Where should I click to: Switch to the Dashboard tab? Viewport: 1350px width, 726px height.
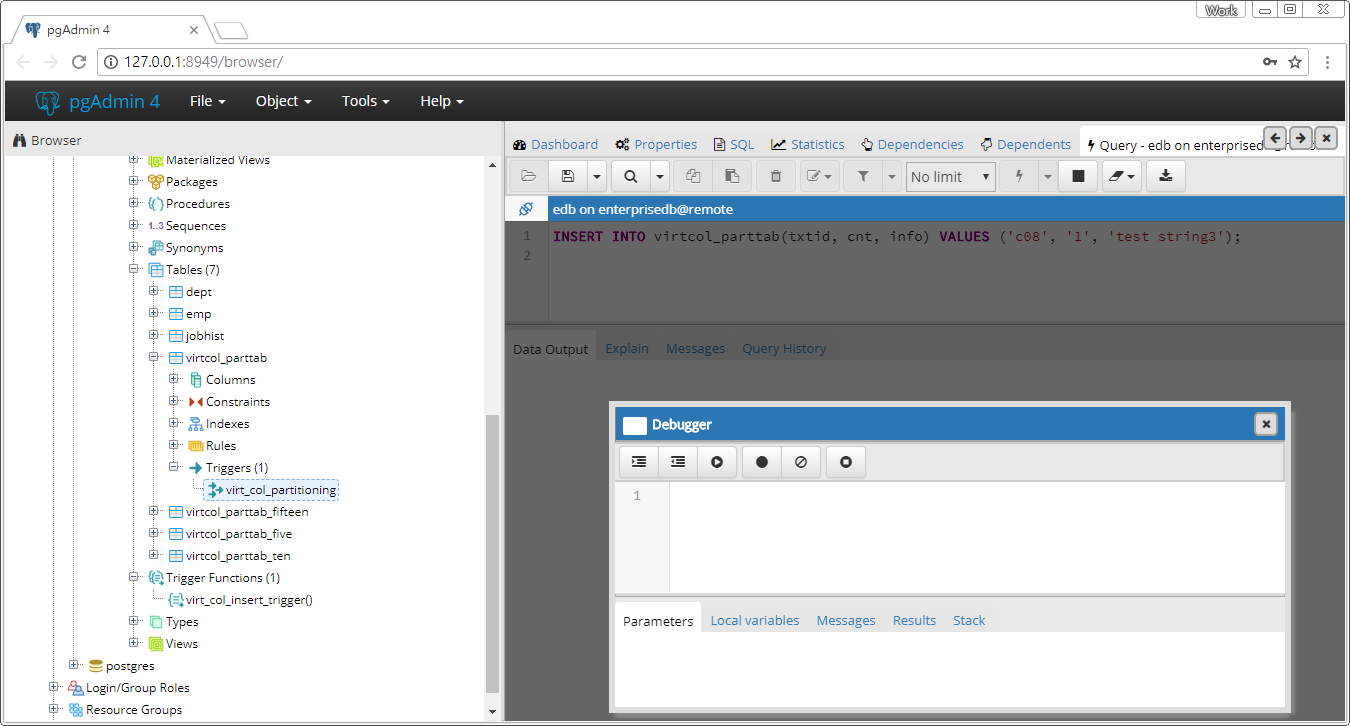[555, 144]
